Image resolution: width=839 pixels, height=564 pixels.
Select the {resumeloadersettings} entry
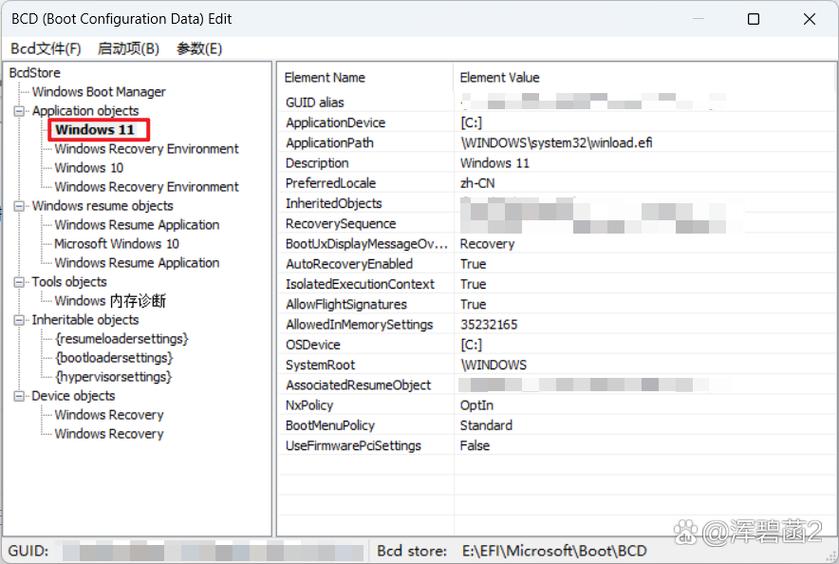[x=121, y=339]
